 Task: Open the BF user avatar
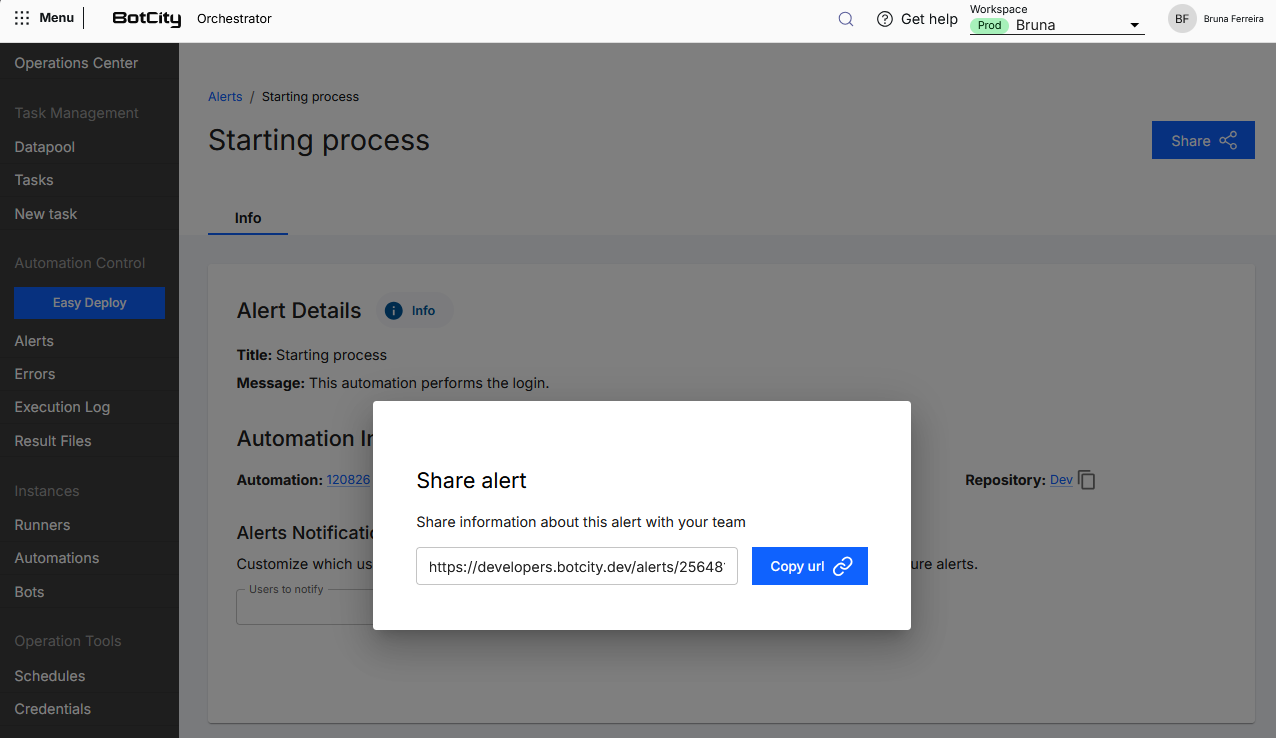1182,19
